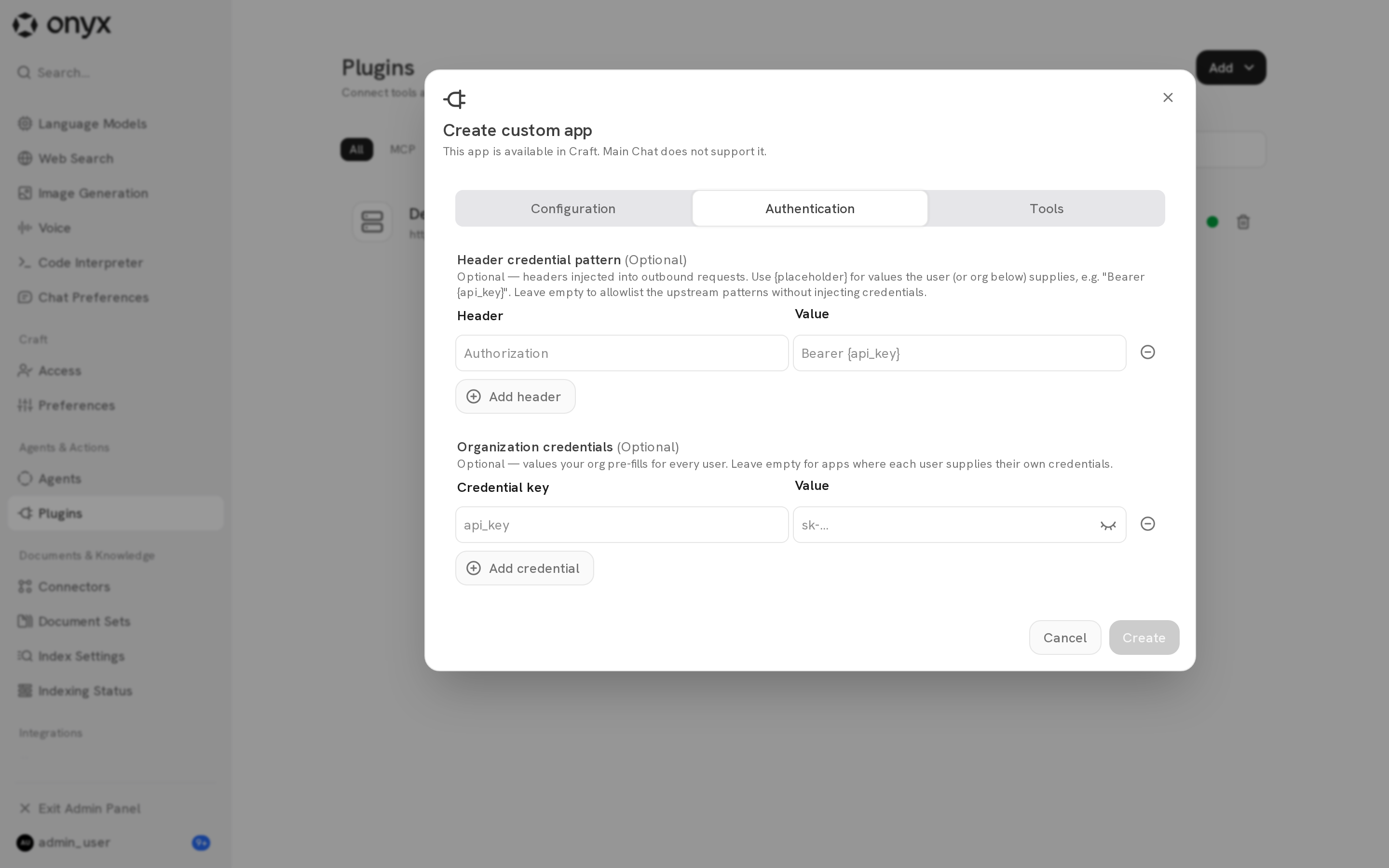1389x868 pixels.
Task: Cancel the custom app creation
Action: tap(1065, 637)
